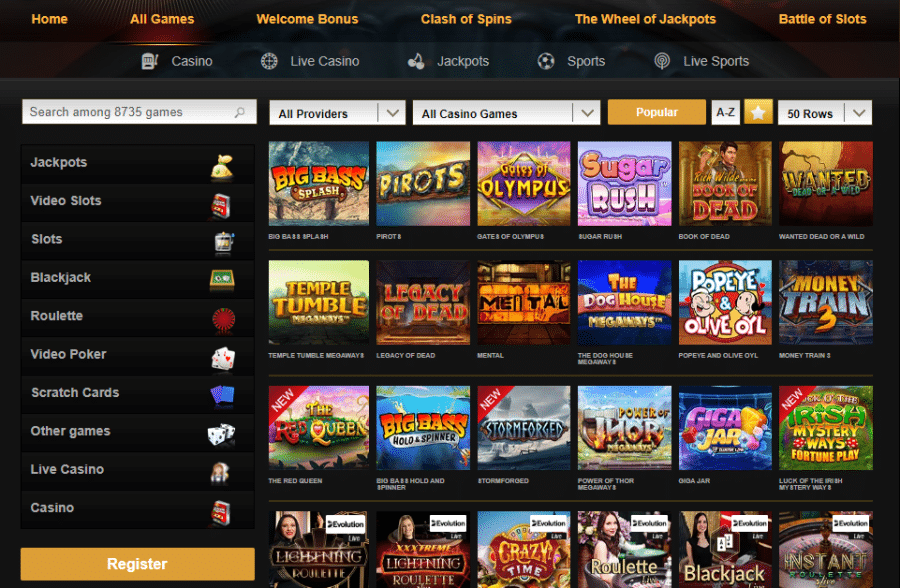The height and width of the screenshot is (588, 900).
Task: Sort games by Popular
Action: pyautogui.click(x=657, y=112)
